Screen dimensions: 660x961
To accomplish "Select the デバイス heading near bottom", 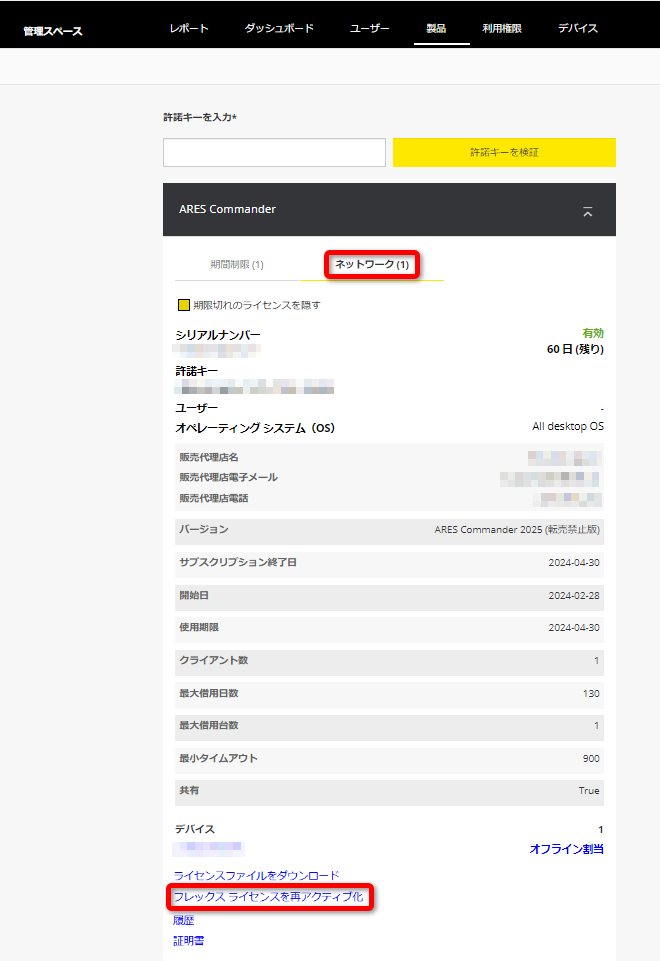I will [x=195, y=829].
